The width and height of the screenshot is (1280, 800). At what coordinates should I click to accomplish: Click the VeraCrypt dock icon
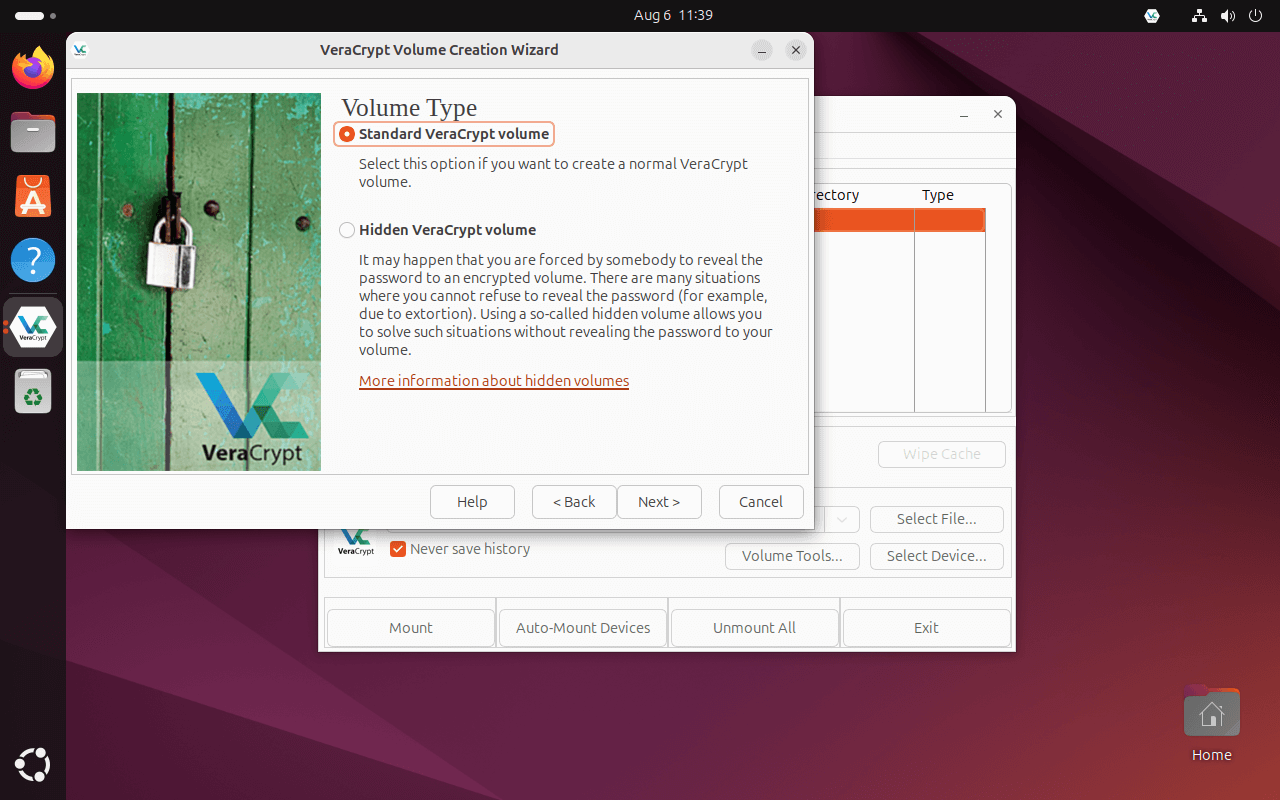coord(33,327)
